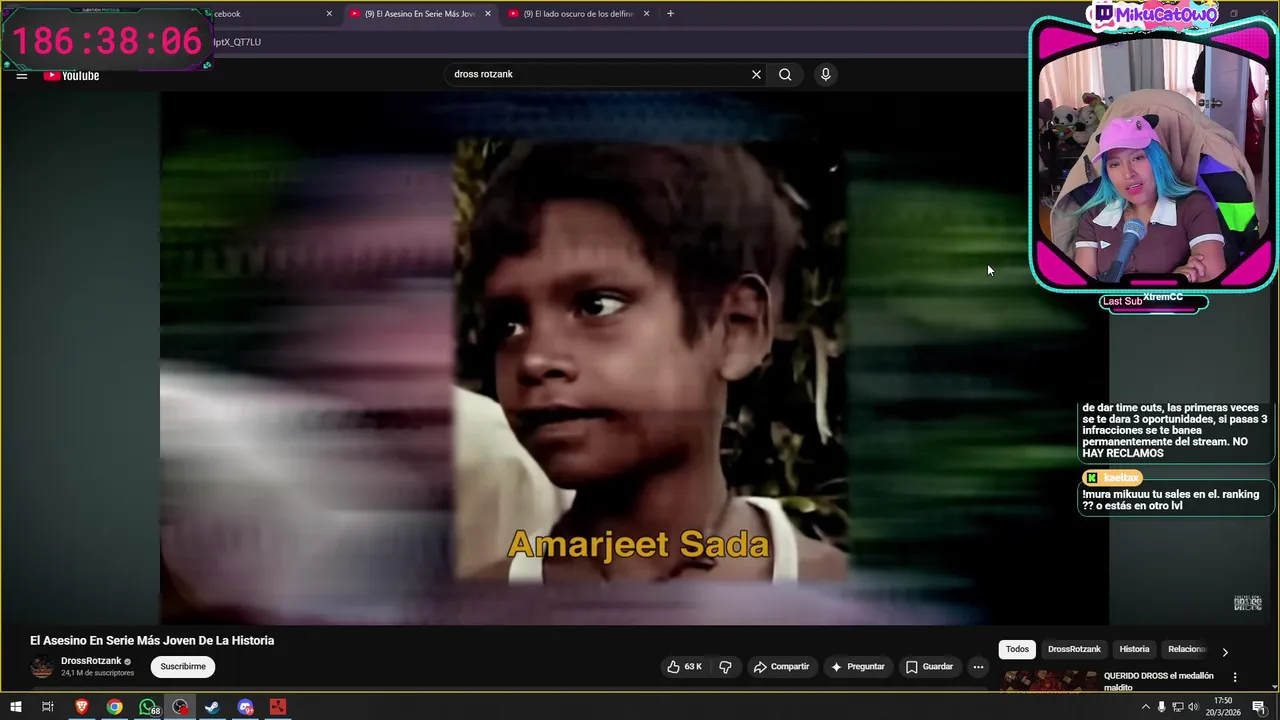Click the browser address bar URL

click(236, 42)
